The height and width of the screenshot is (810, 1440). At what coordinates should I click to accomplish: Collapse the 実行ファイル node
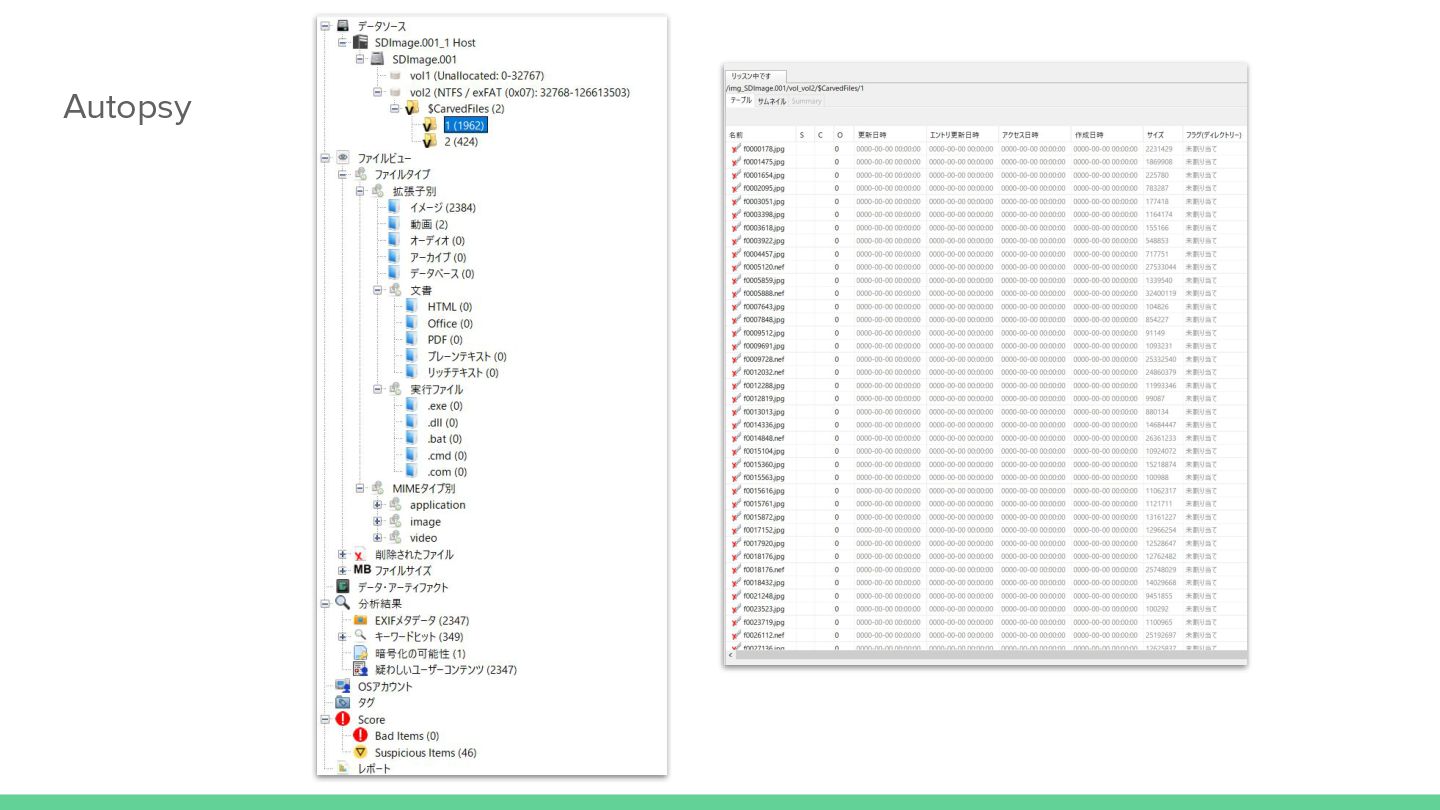coord(377,389)
